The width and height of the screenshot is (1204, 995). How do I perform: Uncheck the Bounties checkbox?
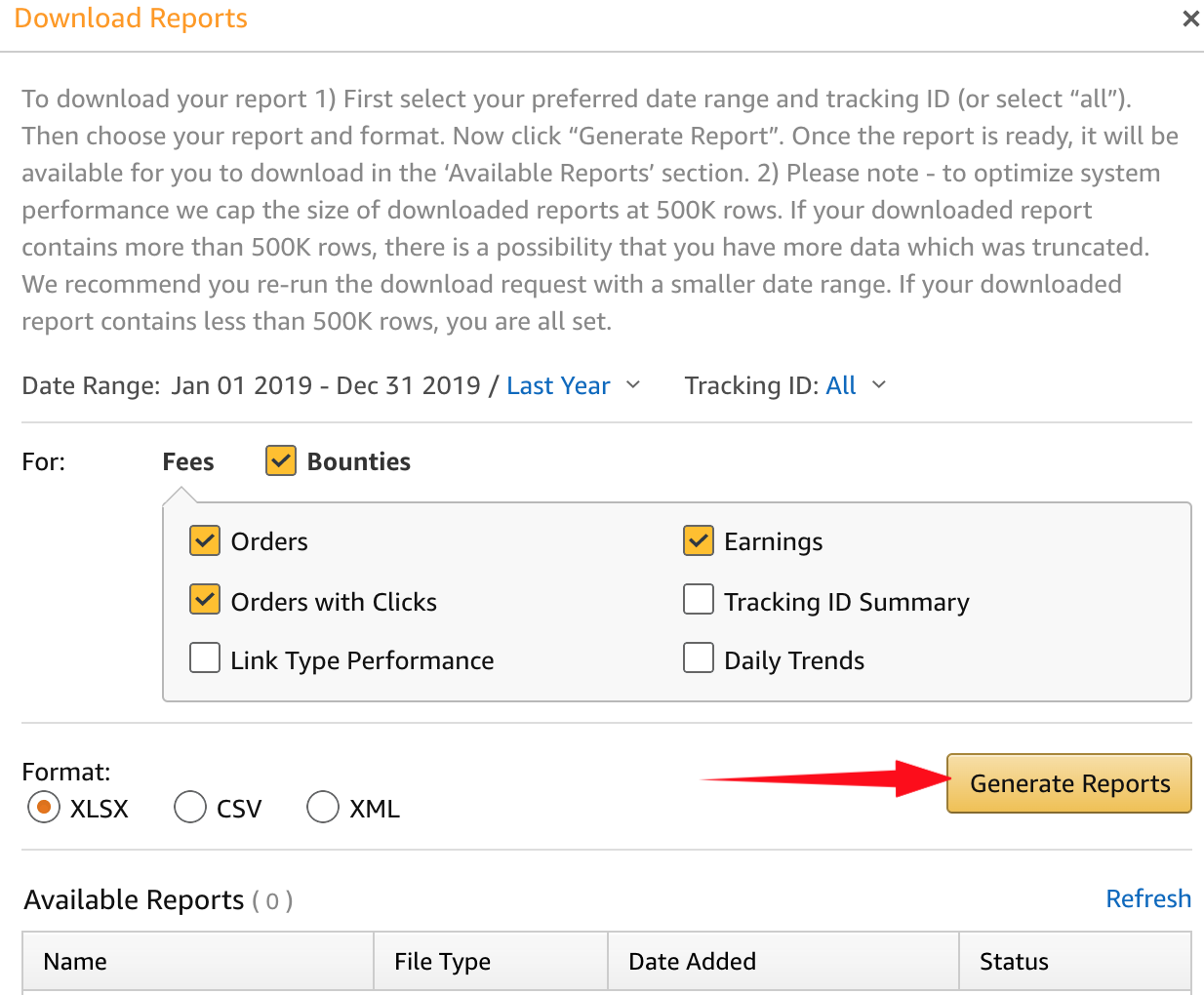click(281, 461)
